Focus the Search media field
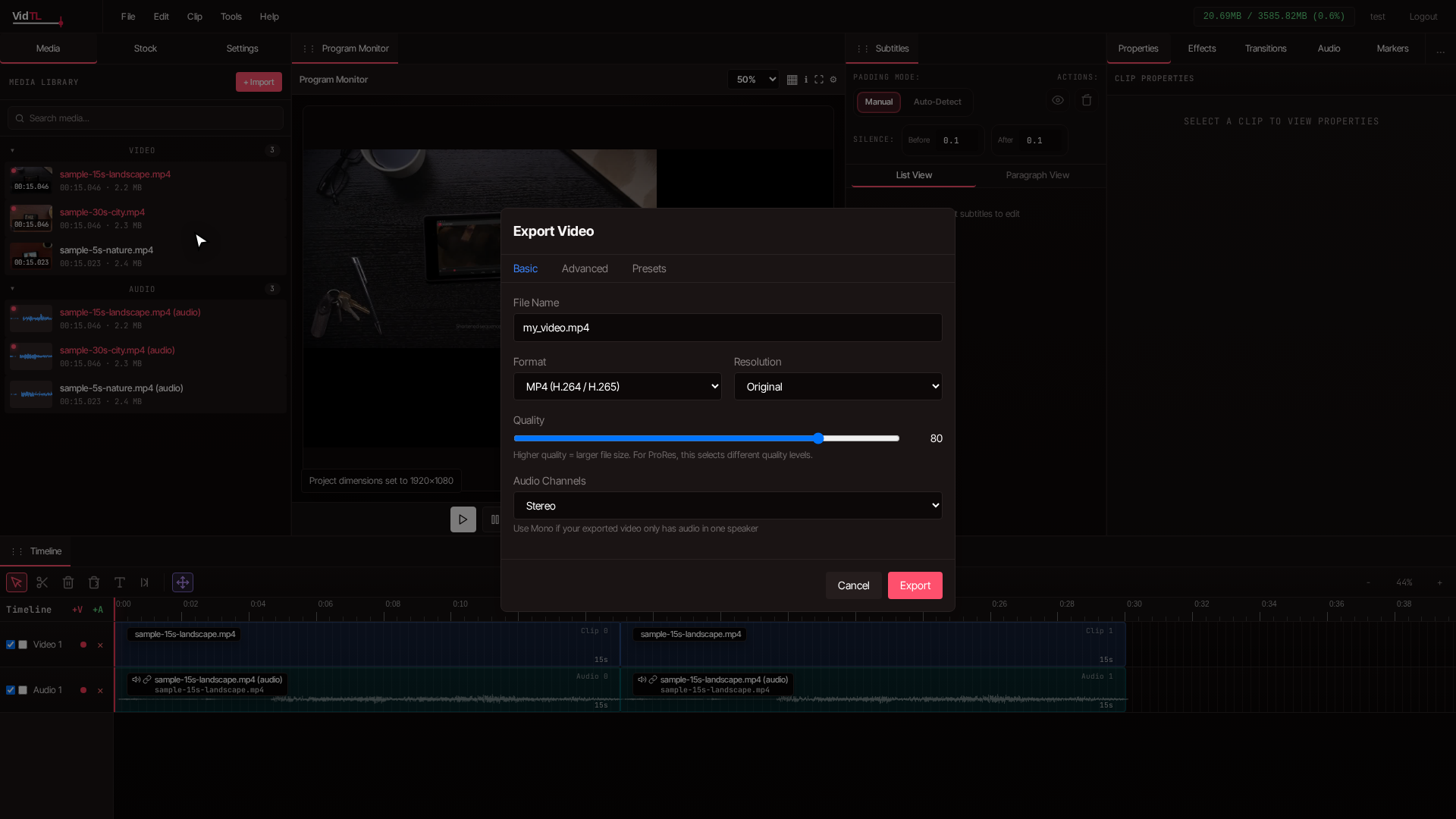Viewport: 1456px width, 819px height. tap(146, 118)
